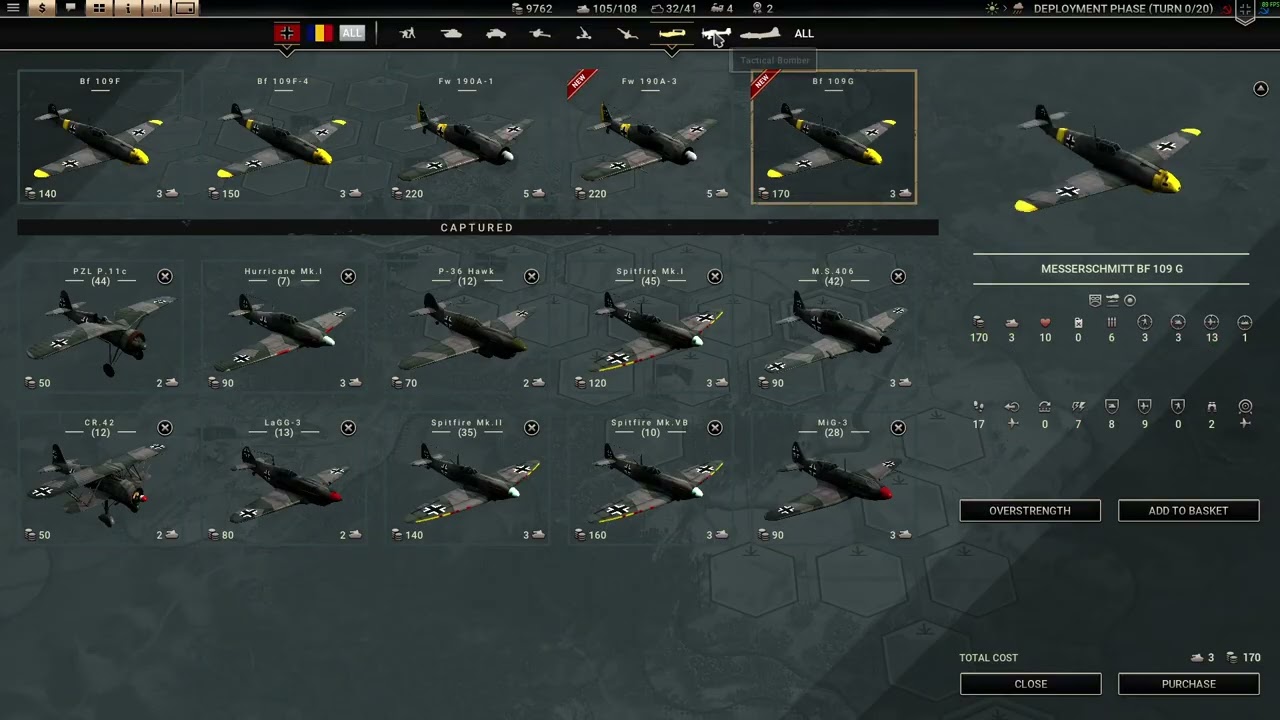
Task: Click the air attack crosshair icon
Action: click(1212, 322)
